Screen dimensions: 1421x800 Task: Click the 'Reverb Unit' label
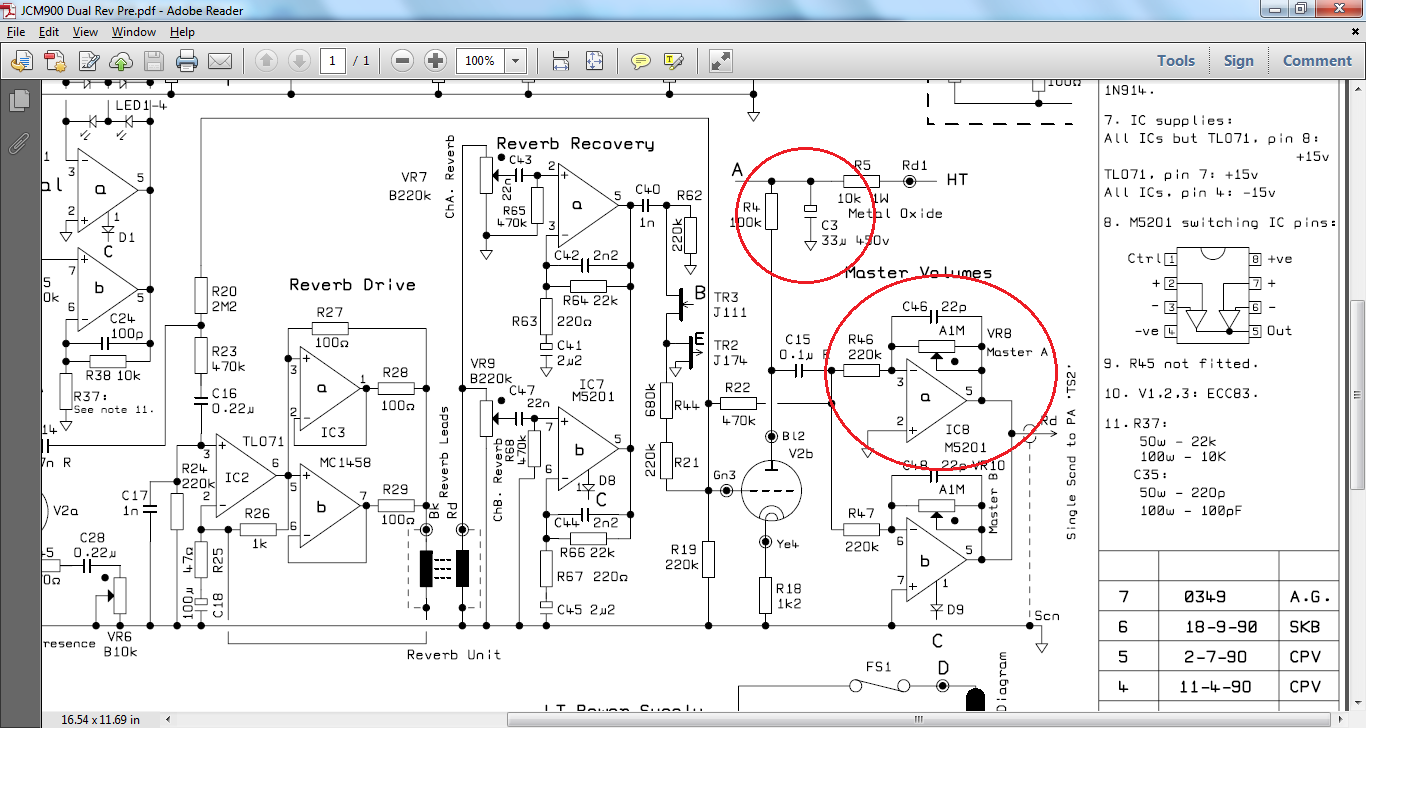pyautogui.click(x=453, y=655)
